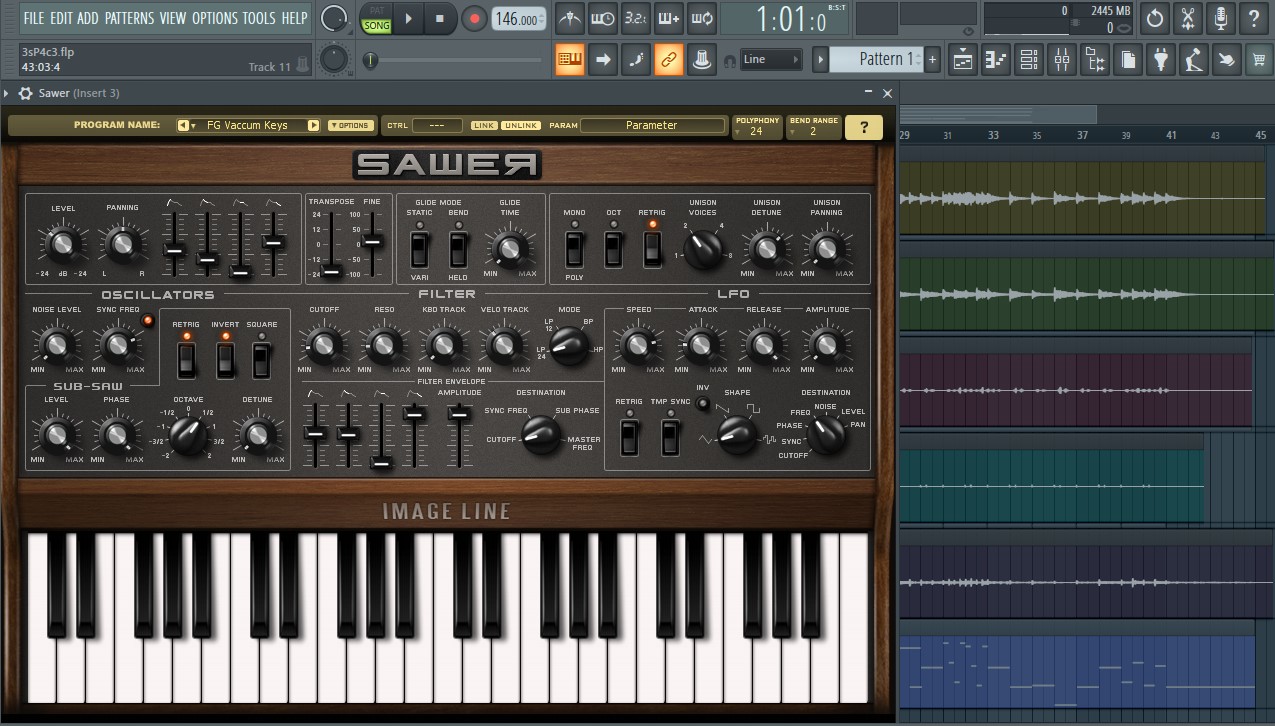Click the tempo 146.000 field
The image size is (1275, 726).
[x=520, y=18]
